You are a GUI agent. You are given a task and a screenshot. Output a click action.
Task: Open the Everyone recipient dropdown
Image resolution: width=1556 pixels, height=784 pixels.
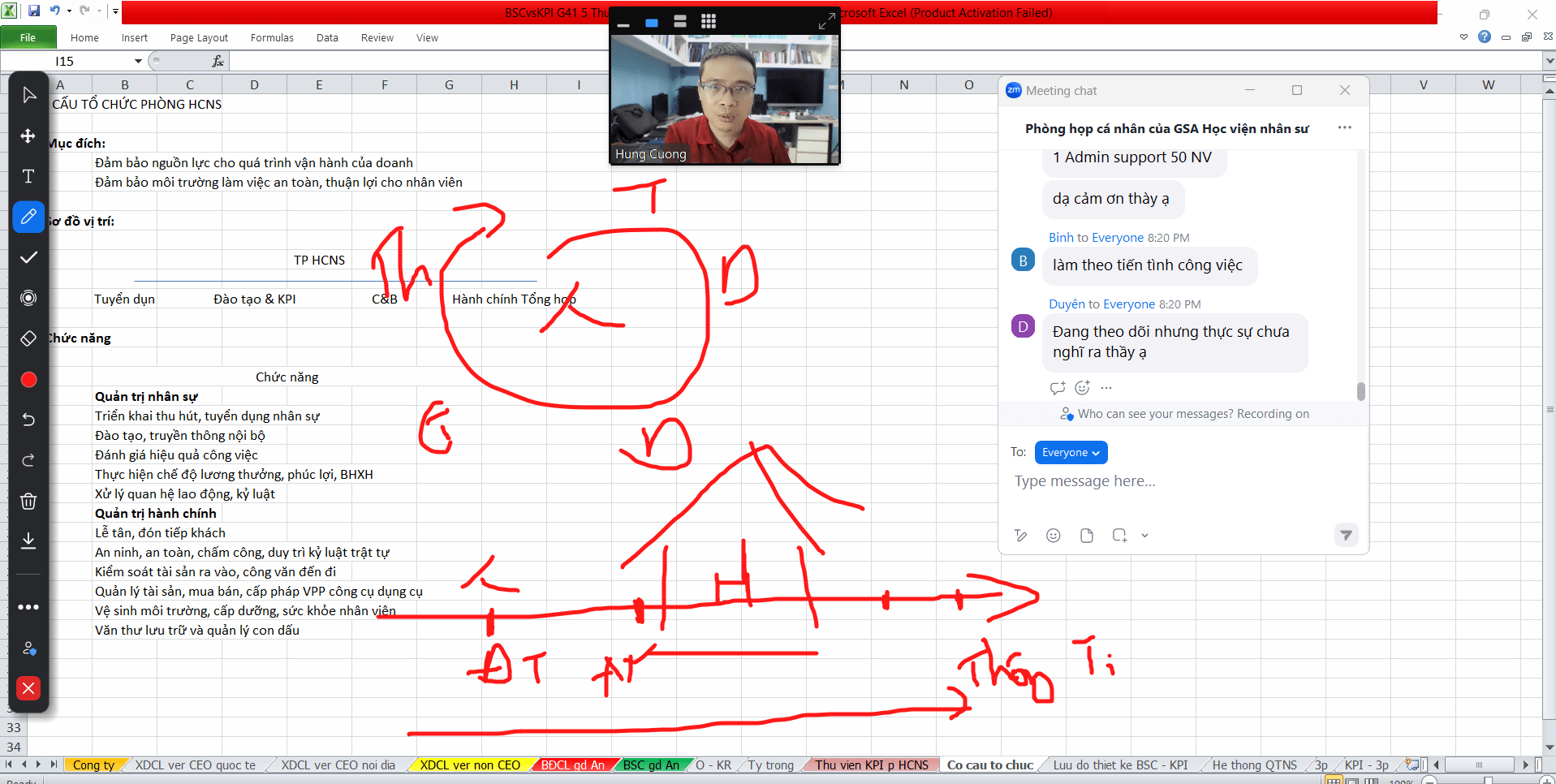point(1070,453)
